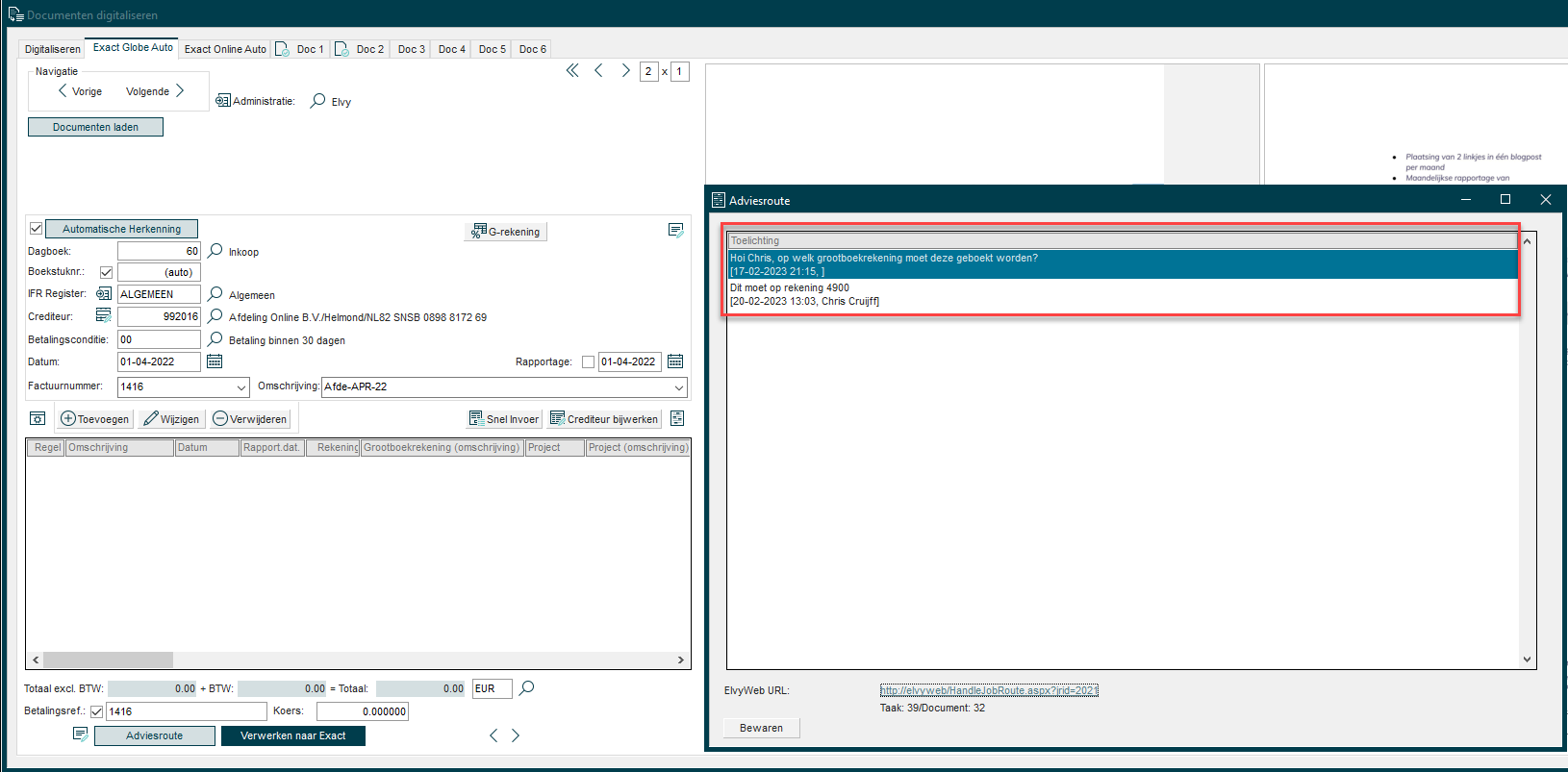The image size is (1568, 772).
Task: Toggle the Automatische Herkenning checkbox
Action: click(x=36, y=229)
